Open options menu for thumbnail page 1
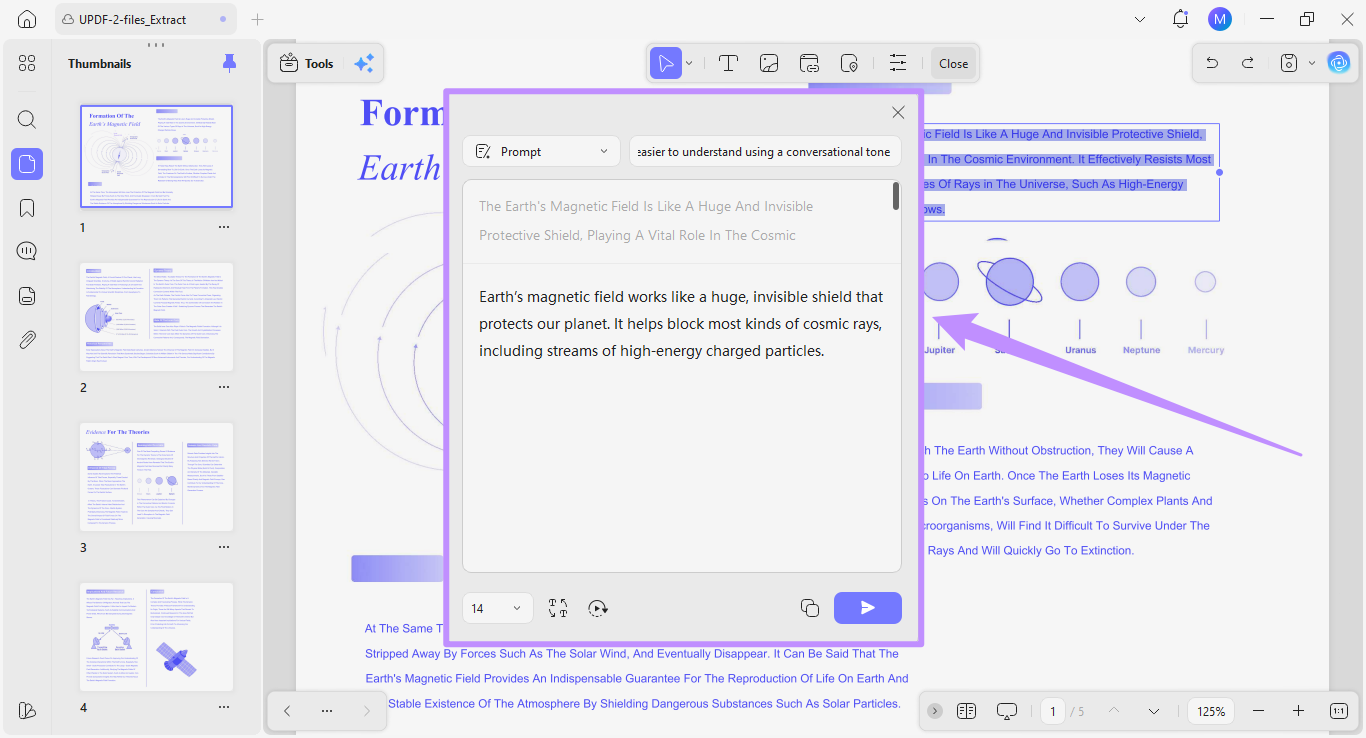 [224, 227]
